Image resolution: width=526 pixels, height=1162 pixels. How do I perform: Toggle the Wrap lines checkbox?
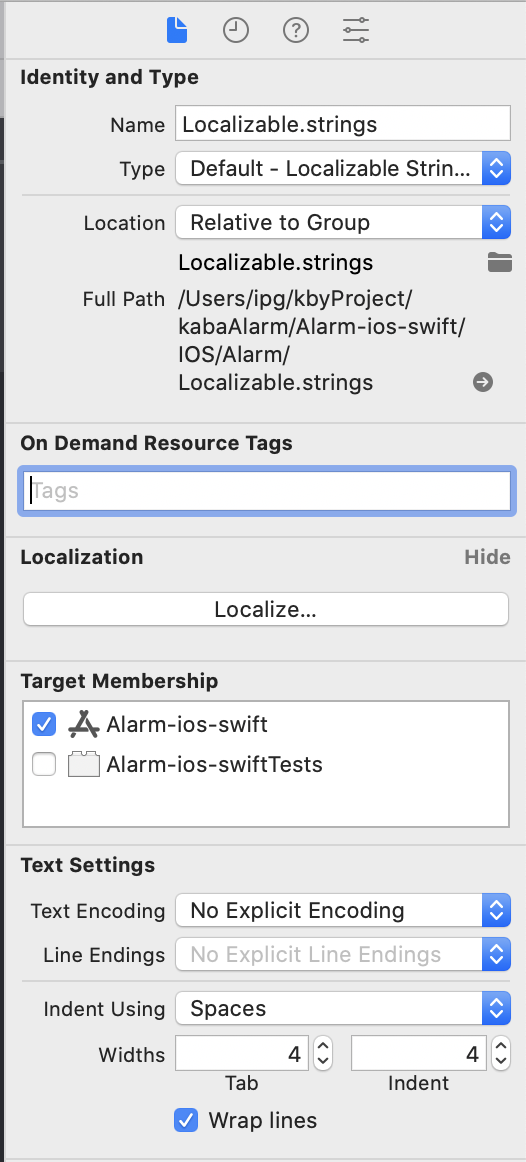pos(186,1120)
